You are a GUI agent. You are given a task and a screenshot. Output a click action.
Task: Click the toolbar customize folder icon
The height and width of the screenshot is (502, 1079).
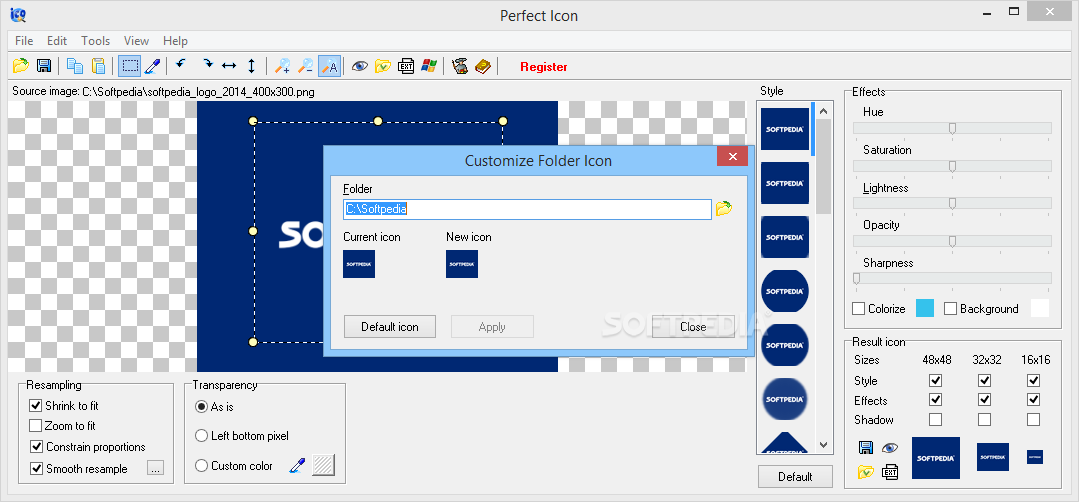(383, 66)
